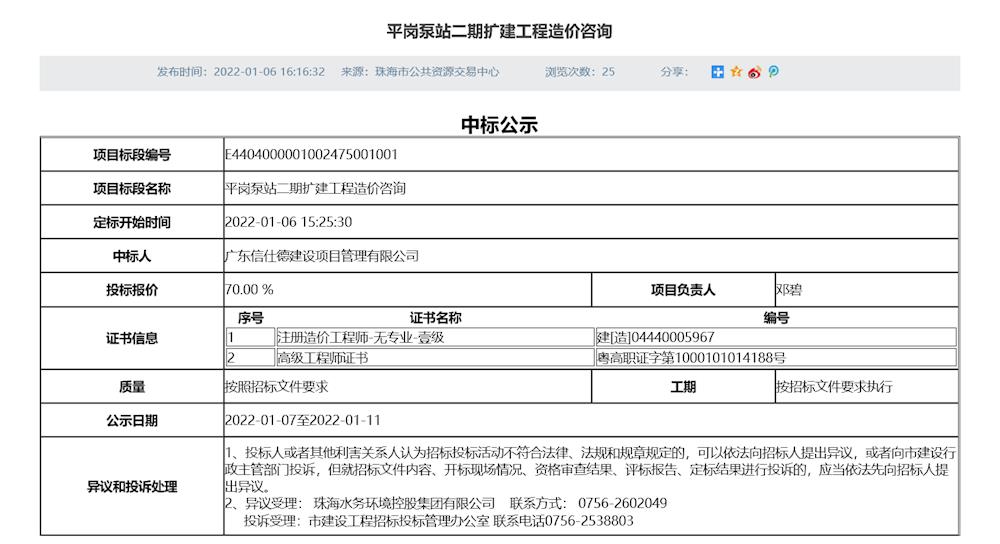Share the page to Sina Weibo
Viewport: 1000px width, 544px height.
755,72
